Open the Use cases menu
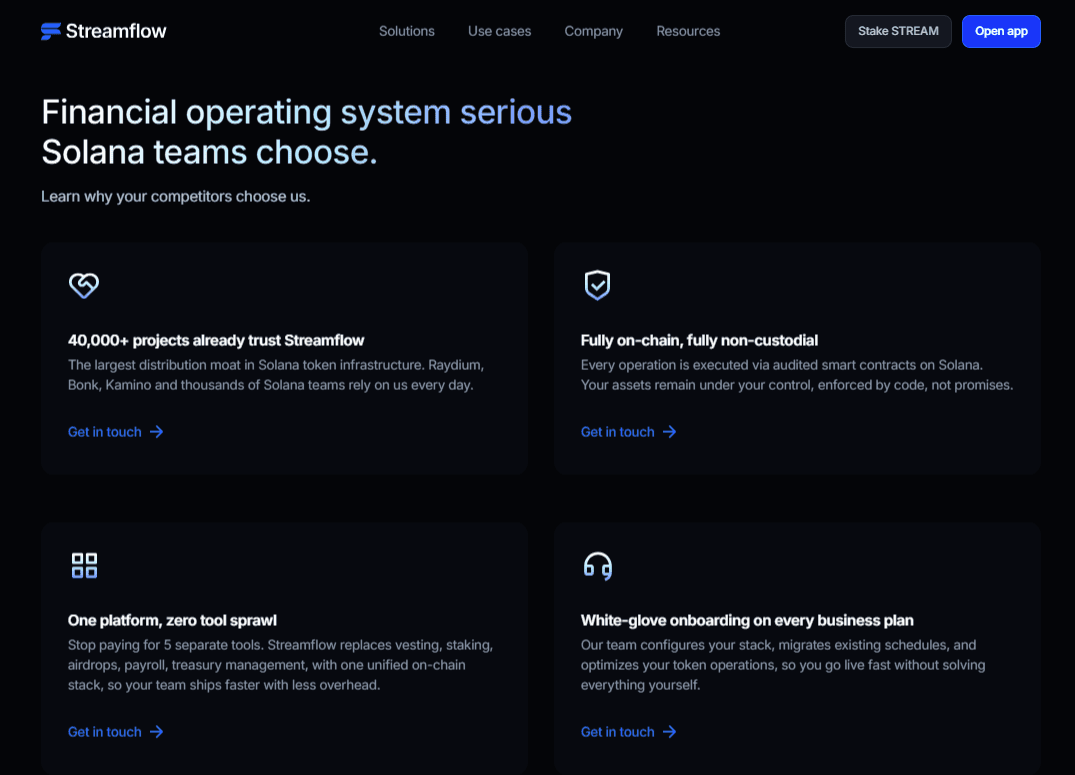The width and height of the screenshot is (1075, 775). [499, 32]
